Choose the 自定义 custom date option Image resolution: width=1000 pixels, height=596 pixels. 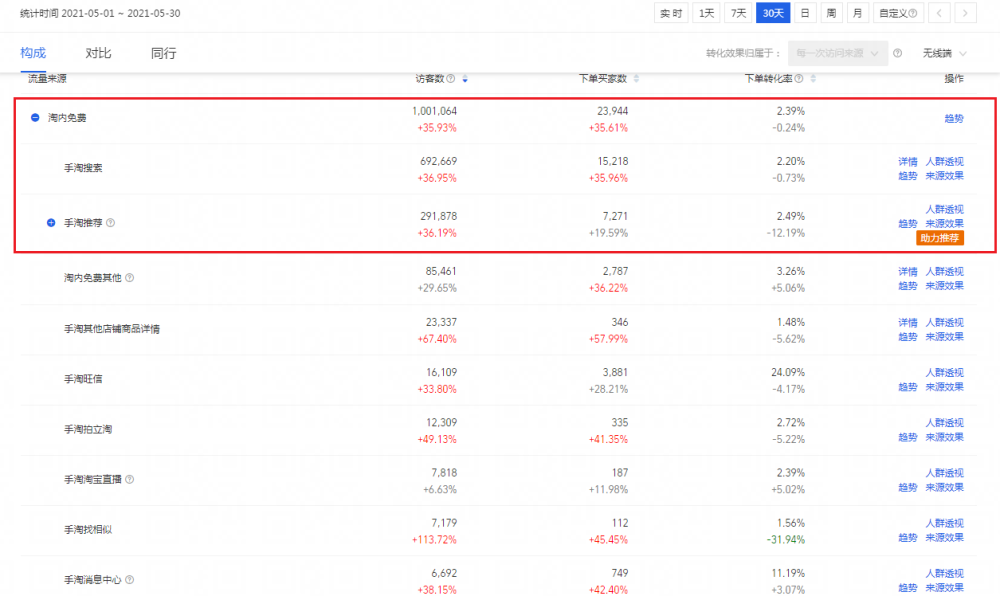click(896, 13)
